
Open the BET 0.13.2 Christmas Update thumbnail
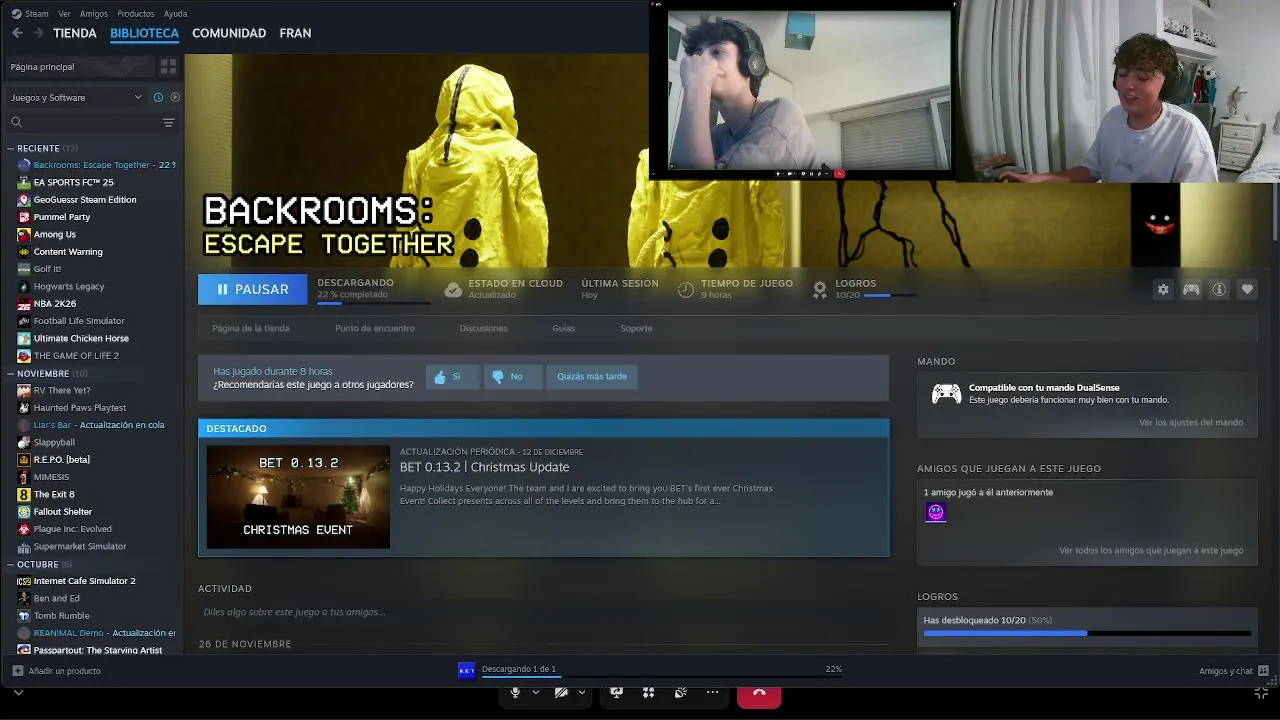point(298,497)
